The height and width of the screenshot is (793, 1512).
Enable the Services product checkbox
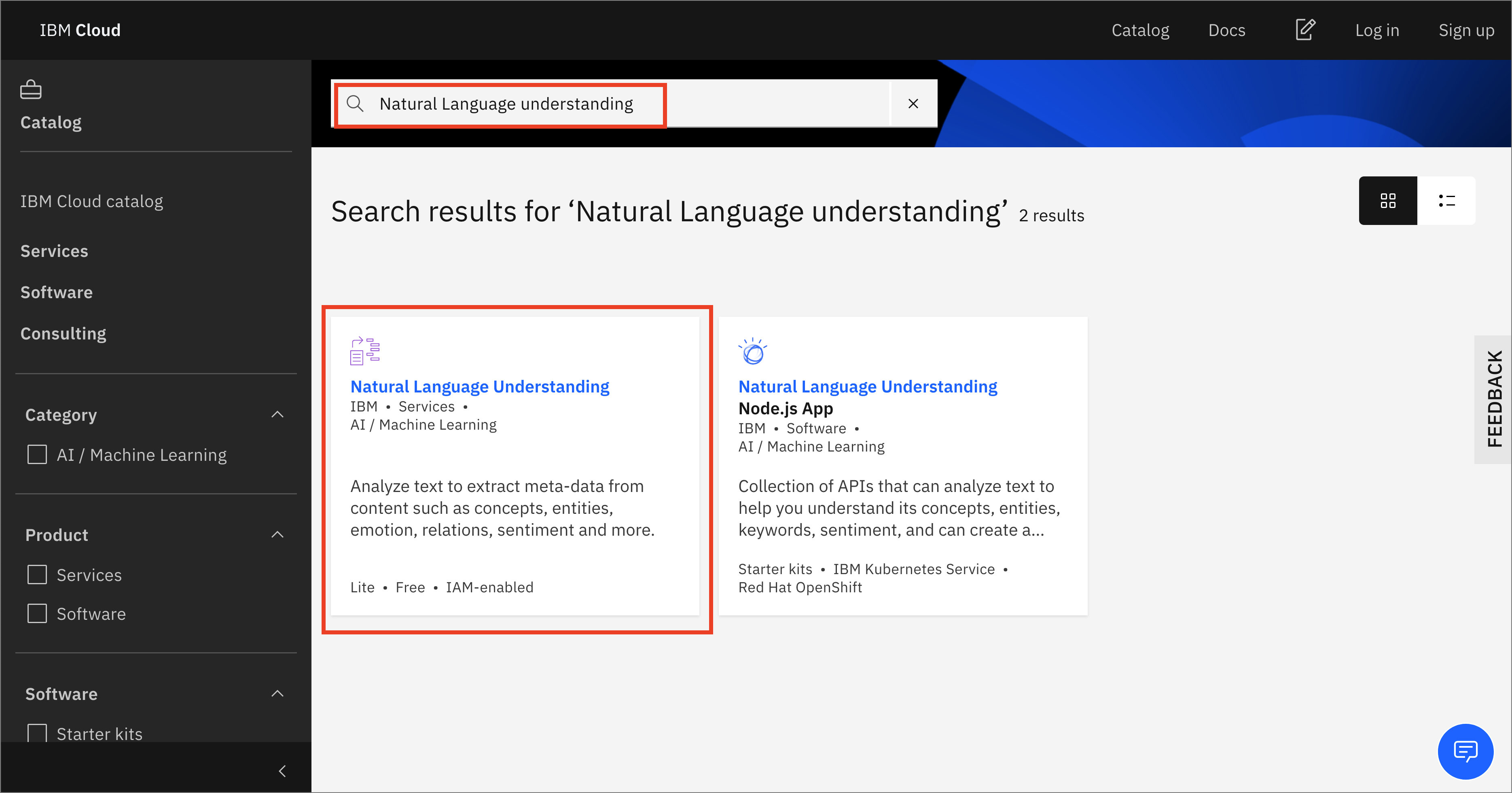pyautogui.click(x=37, y=575)
